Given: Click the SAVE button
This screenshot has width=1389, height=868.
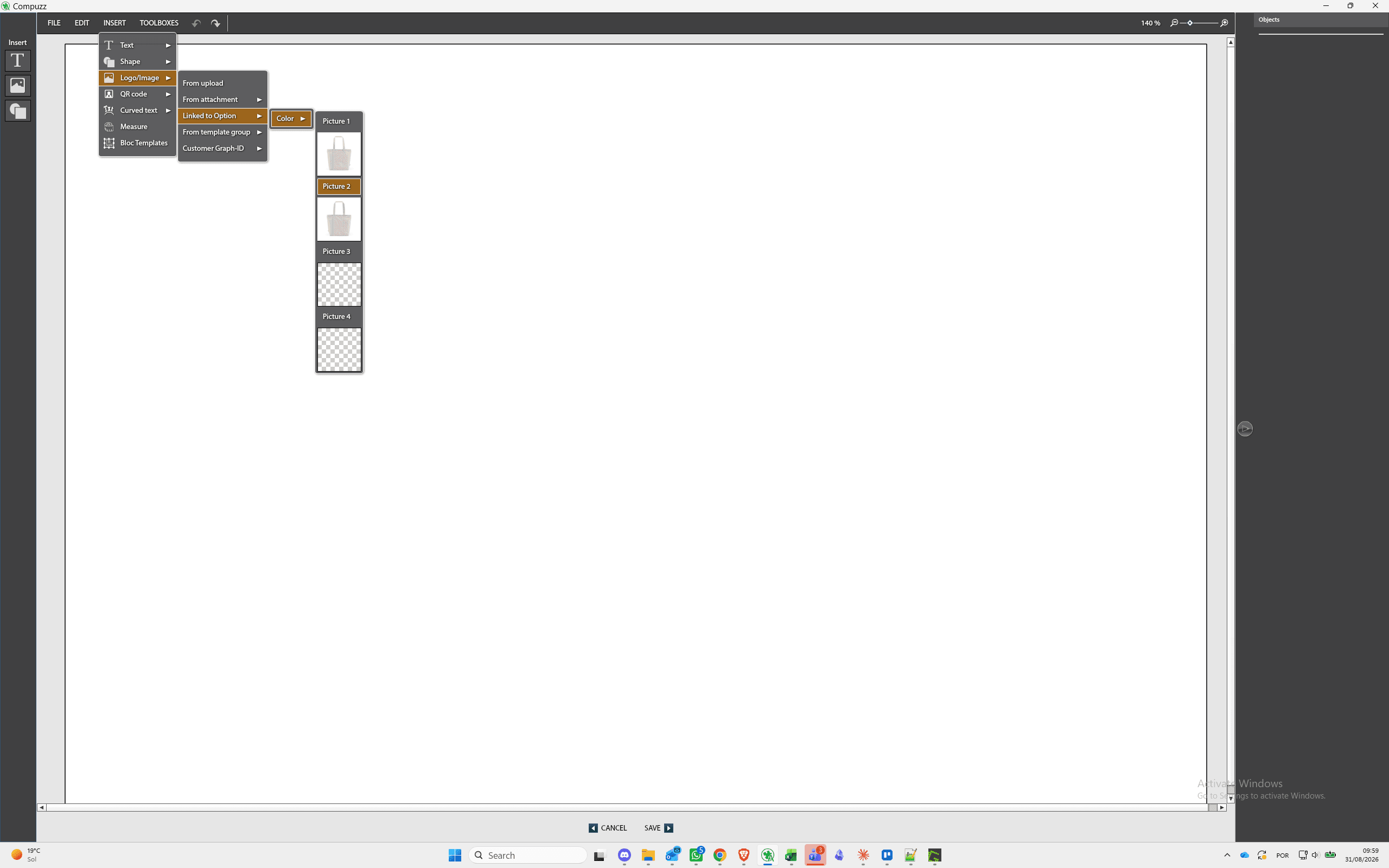Looking at the screenshot, I should pos(658,828).
